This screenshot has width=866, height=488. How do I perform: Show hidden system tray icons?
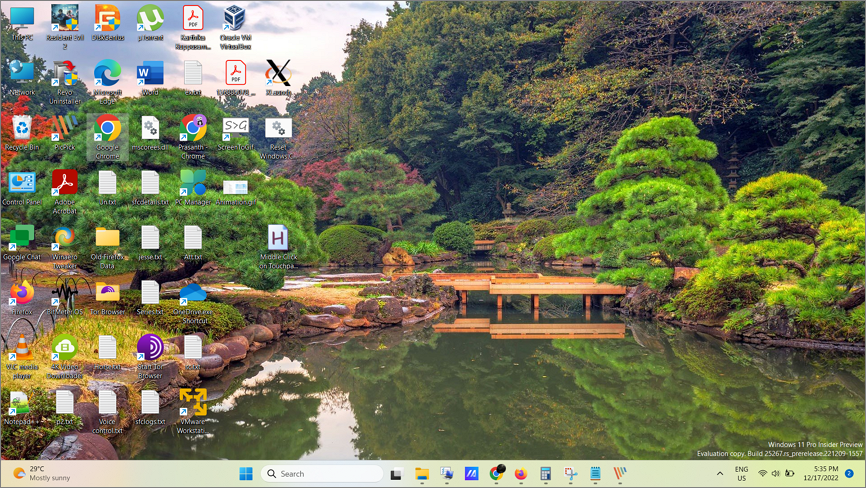[720, 474]
